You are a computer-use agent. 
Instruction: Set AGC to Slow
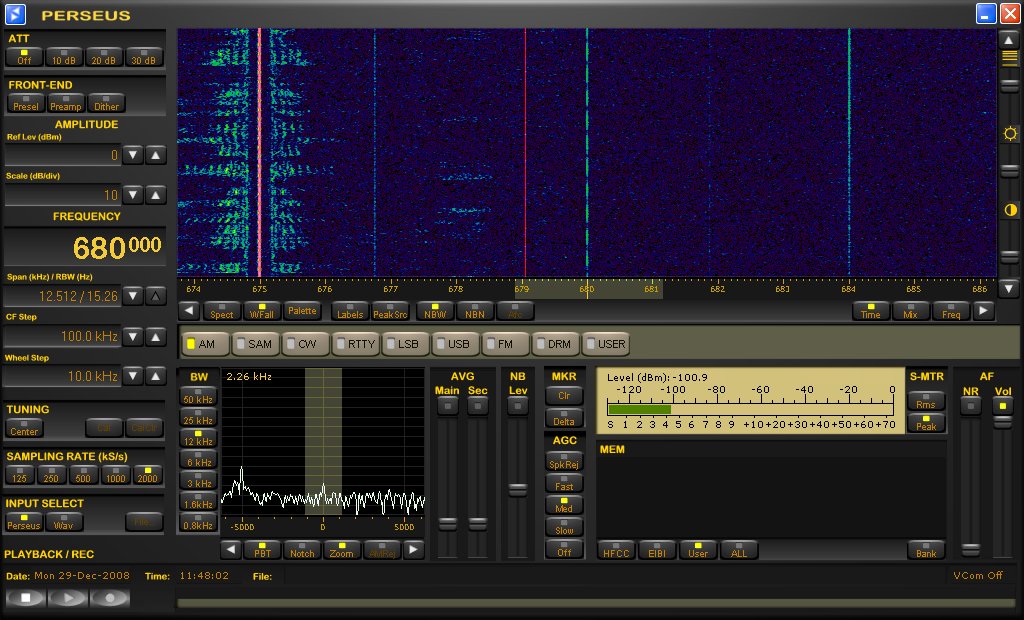pyautogui.click(x=564, y=527)
